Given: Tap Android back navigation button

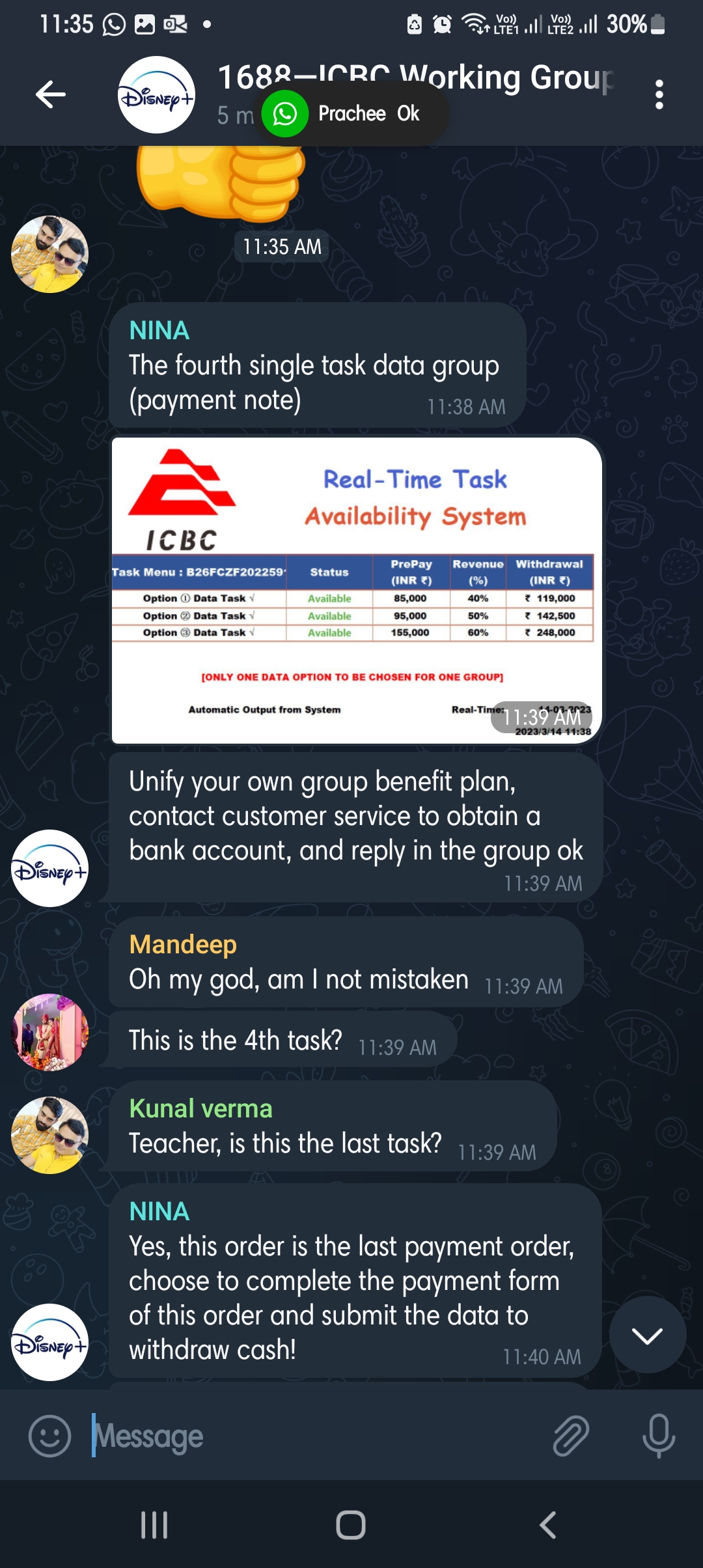Looking at the screenshot, I should pos(548,1525).
